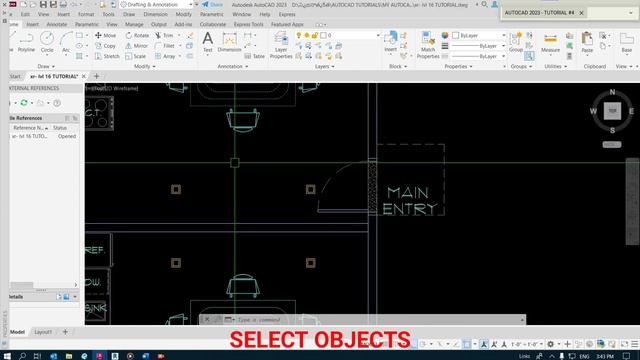
Task: Insert a Table
Action: [255, 56]
